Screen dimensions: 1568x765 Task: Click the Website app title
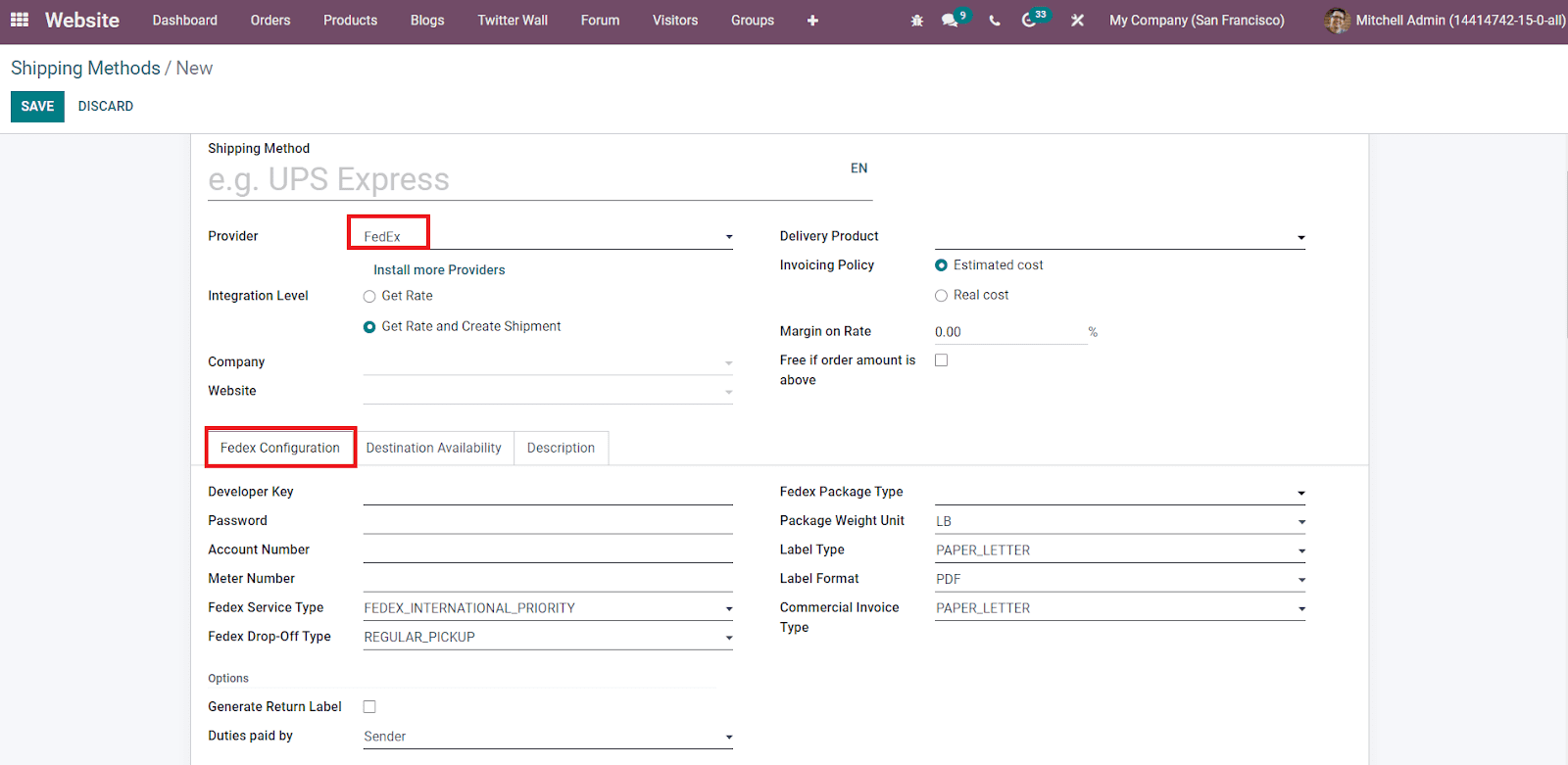[82, 21]
